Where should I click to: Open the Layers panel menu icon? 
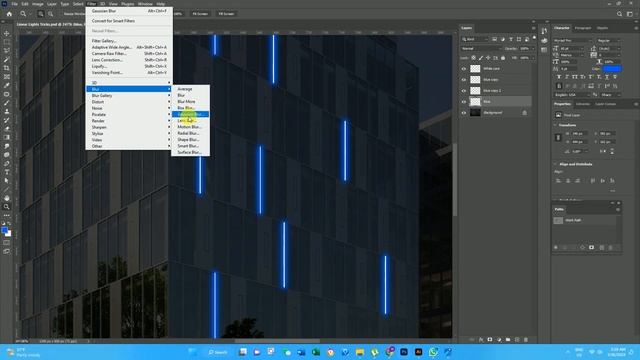[x=533, y=28]
